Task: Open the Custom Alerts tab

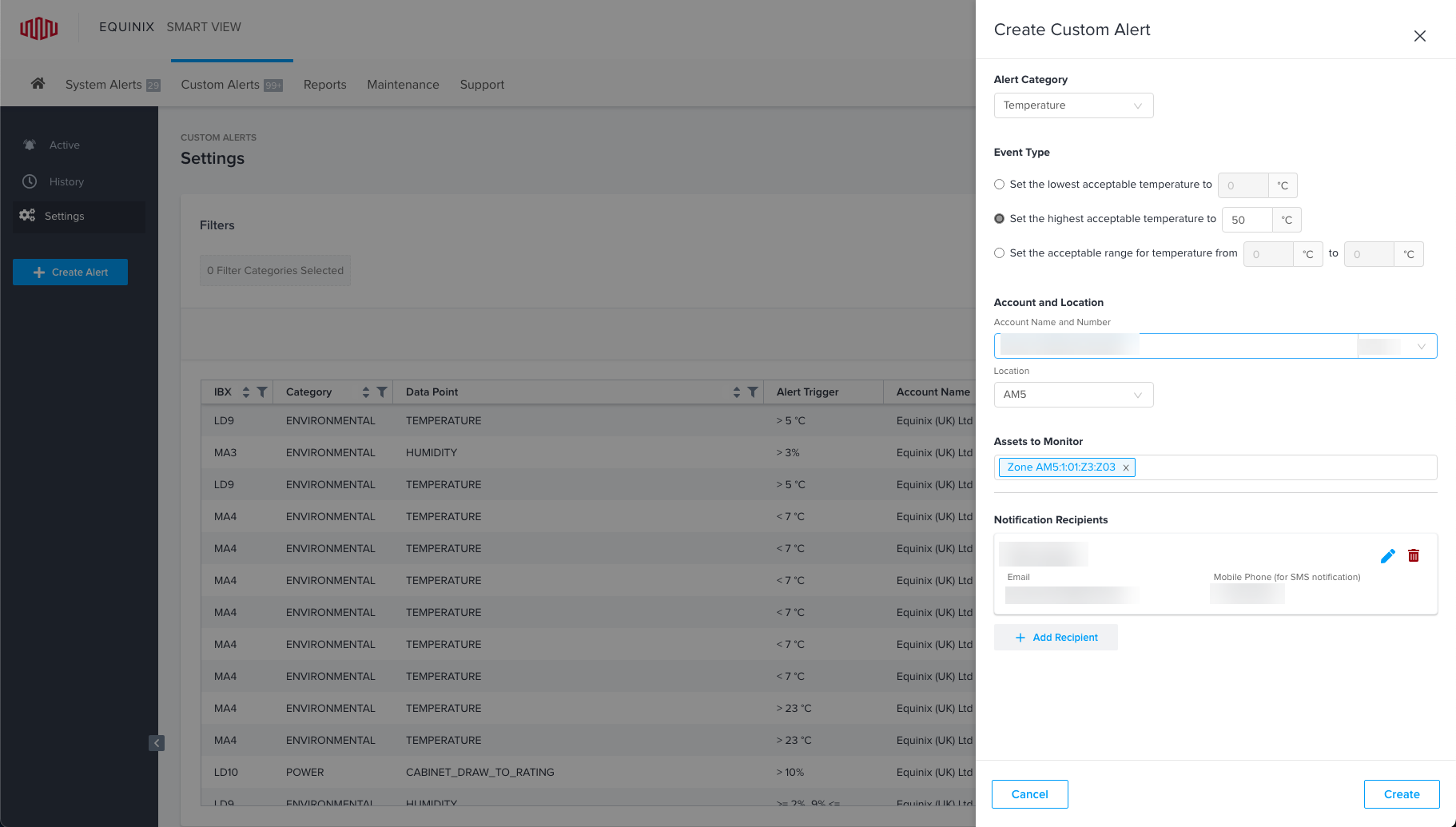Action: 232,85
